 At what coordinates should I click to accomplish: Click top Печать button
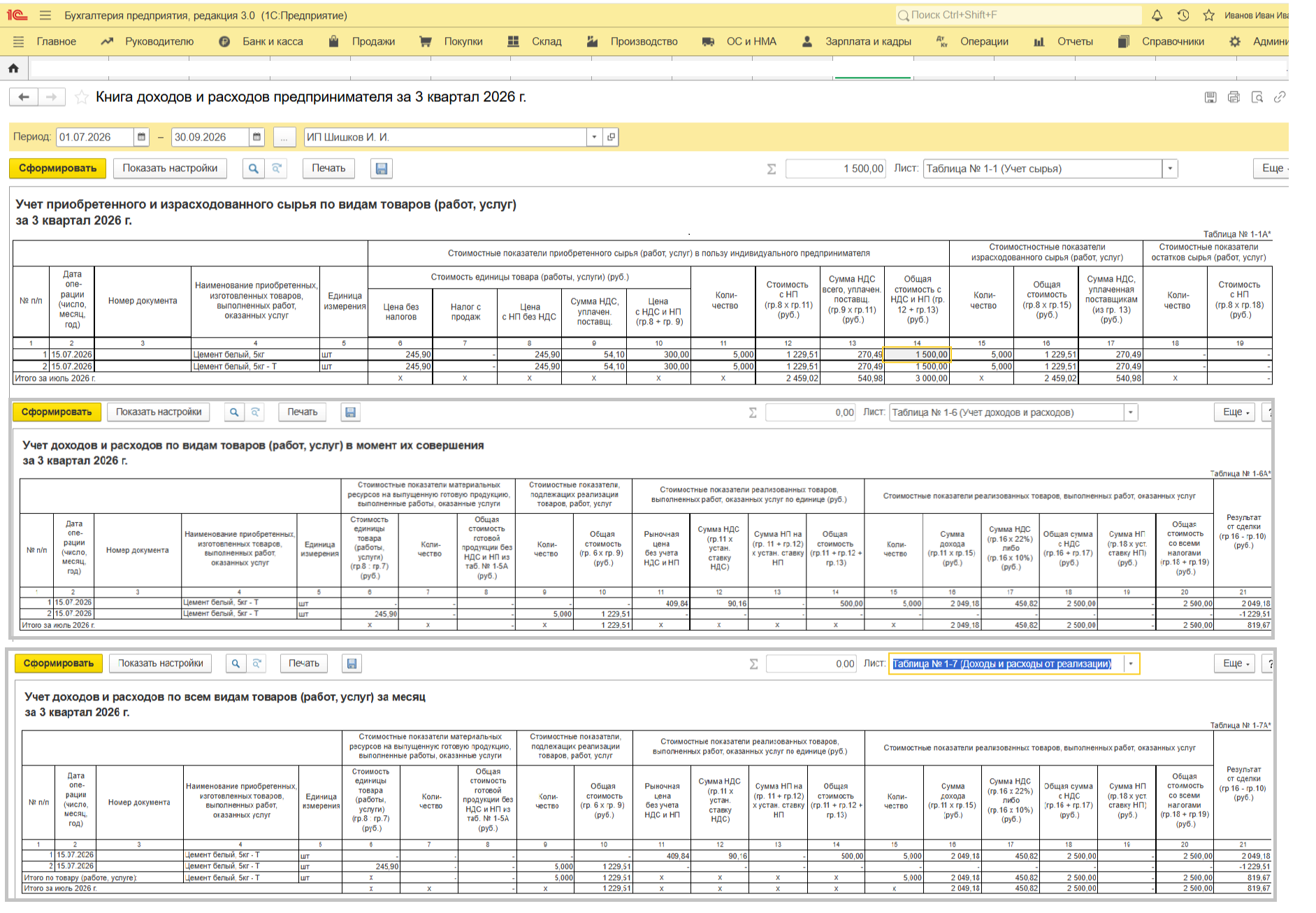[328, 168]
